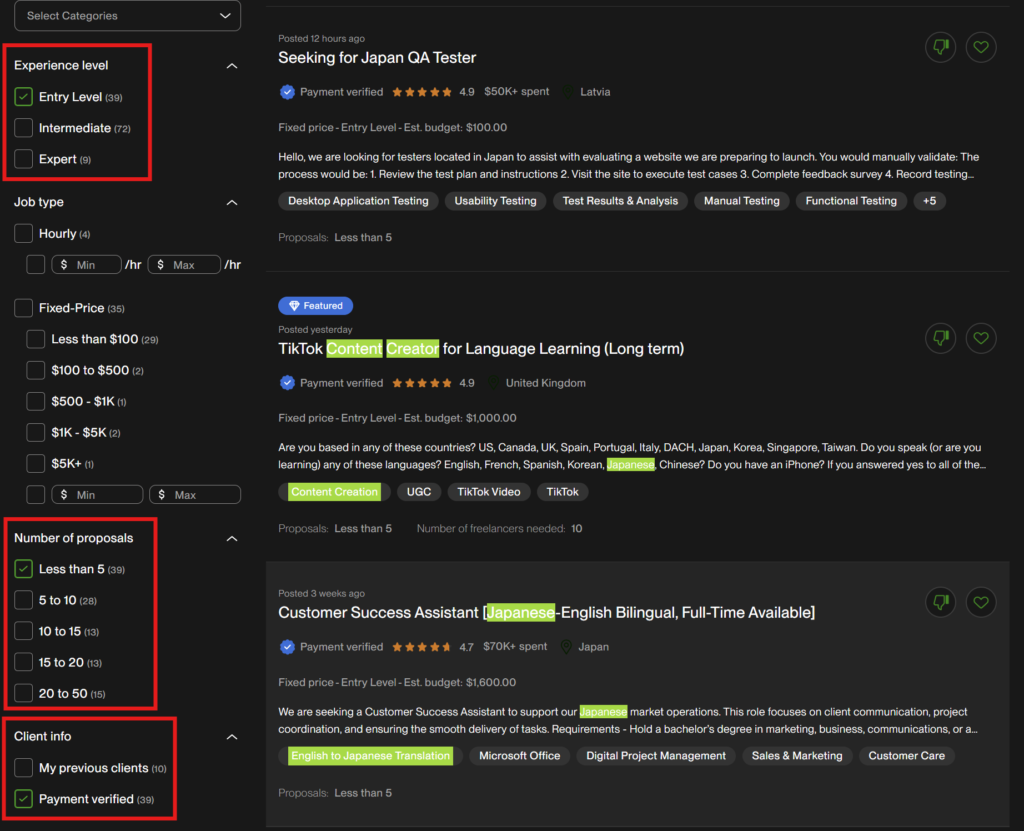
Task: Check the Fixed-Price job type
Action: coord(24,308)
